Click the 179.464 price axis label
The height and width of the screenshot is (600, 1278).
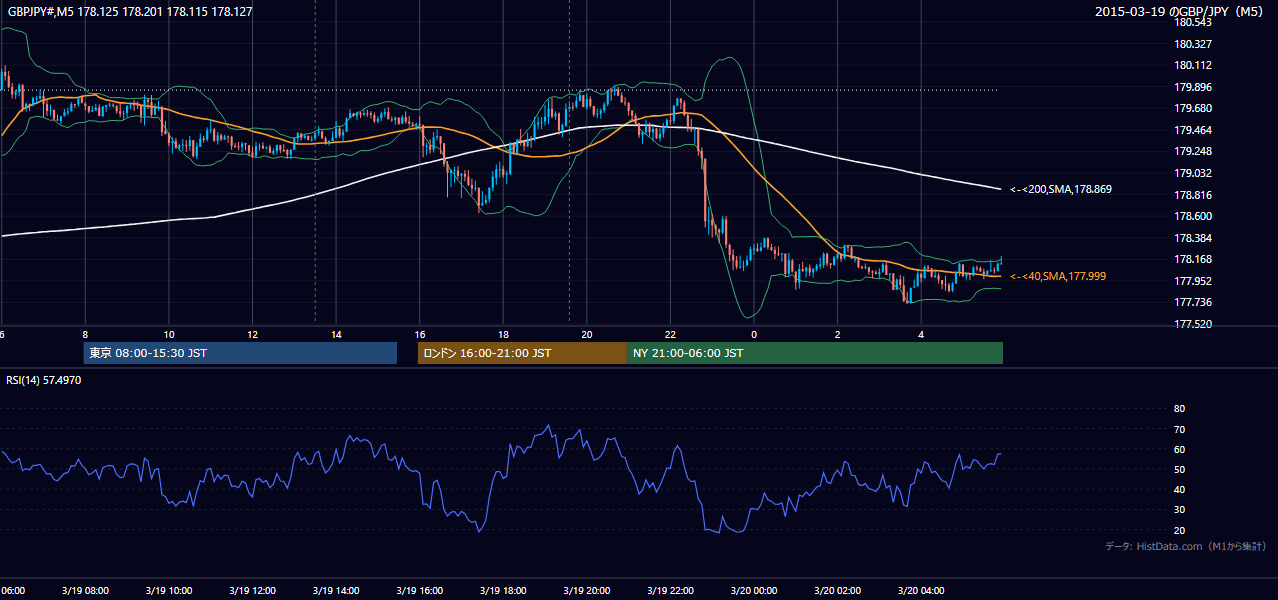[1194, 131]
